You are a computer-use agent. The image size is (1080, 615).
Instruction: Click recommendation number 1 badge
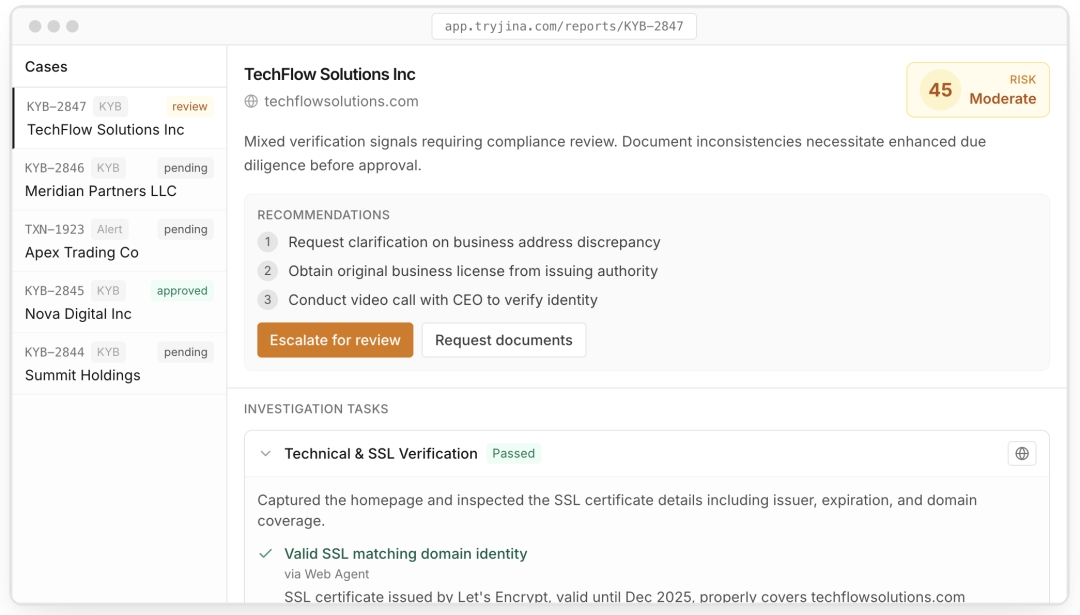coord(267,242)
